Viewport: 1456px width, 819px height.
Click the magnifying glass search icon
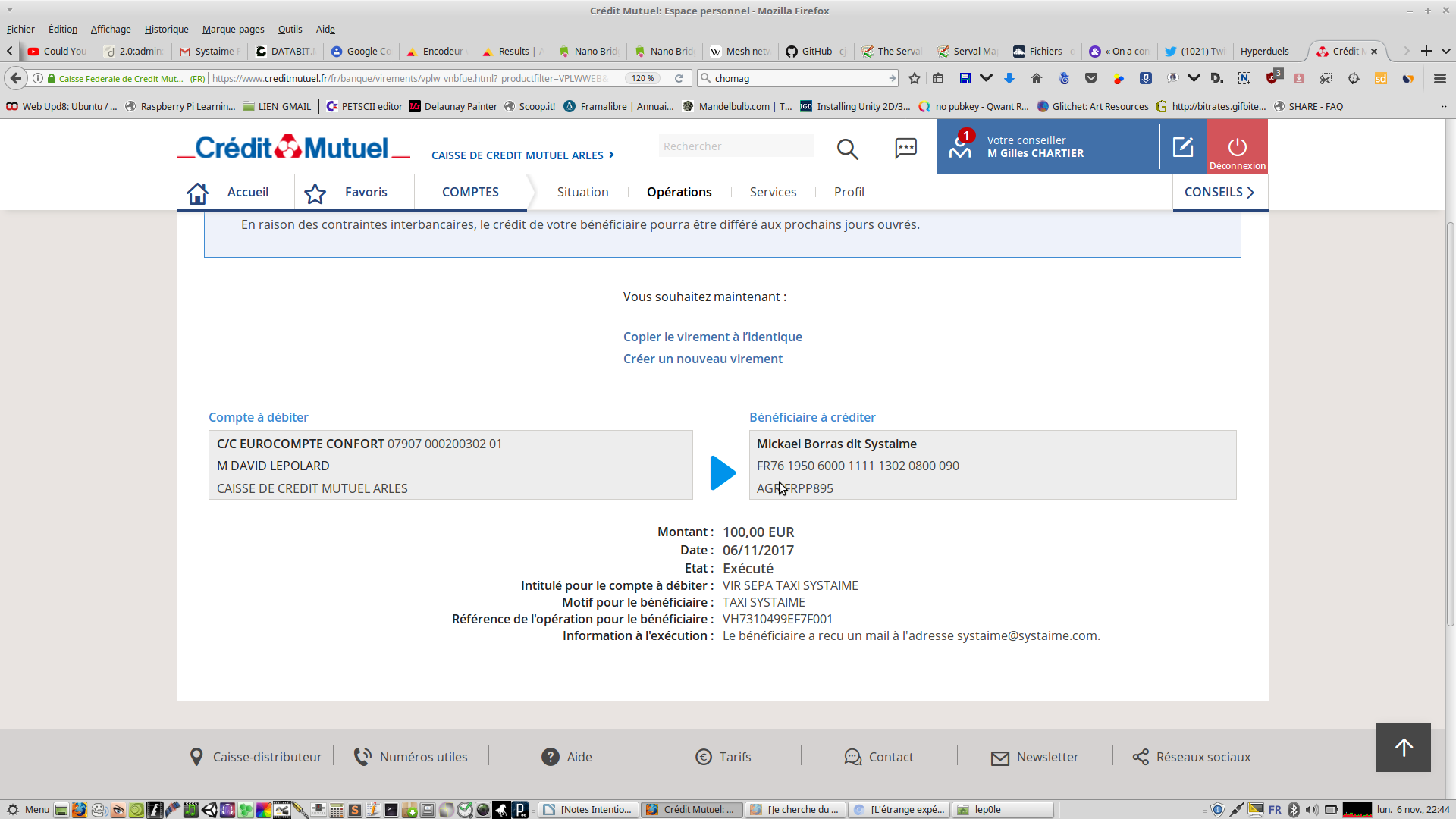click(x=847, y=149)
